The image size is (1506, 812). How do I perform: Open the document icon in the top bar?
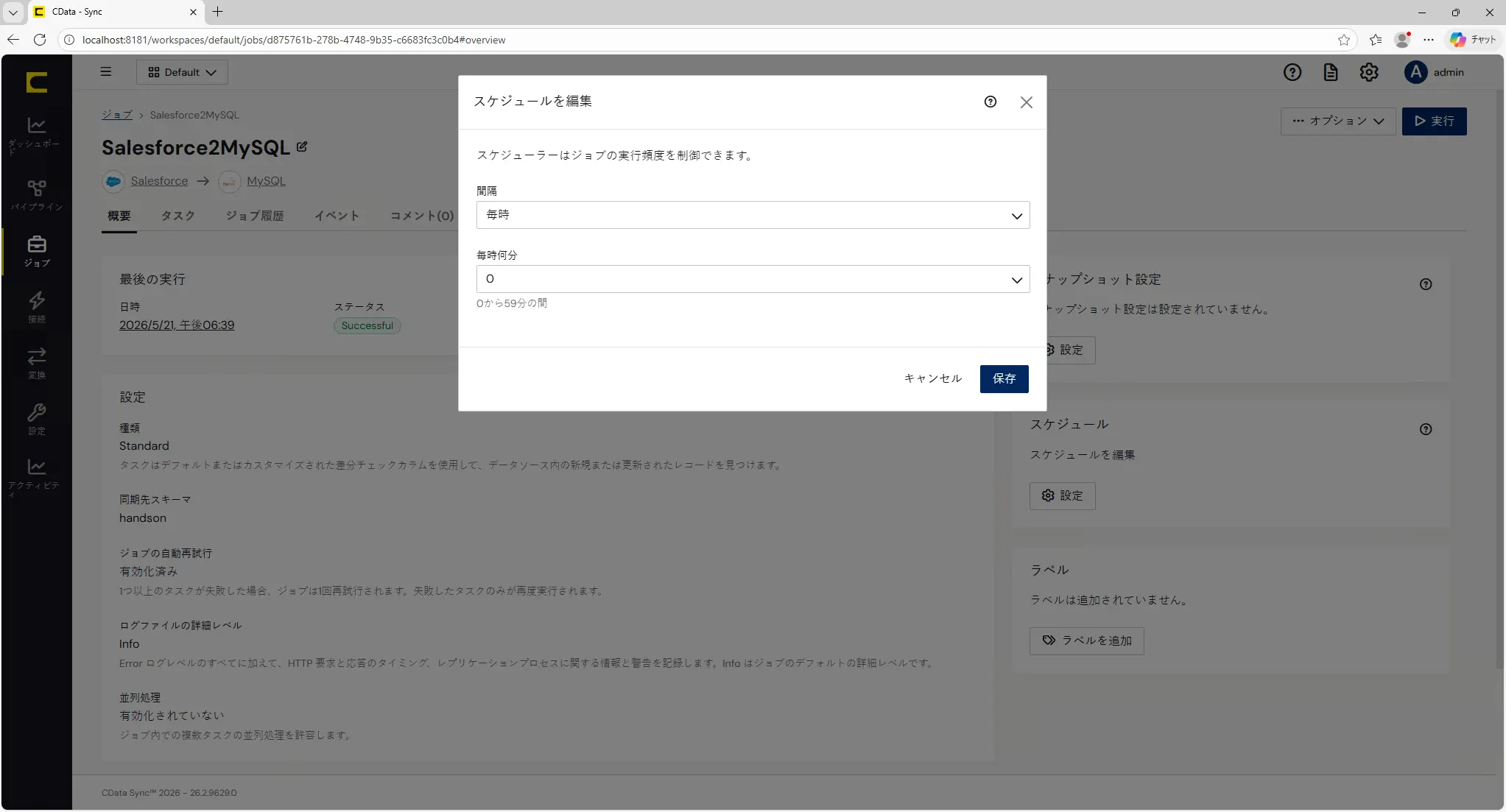[1331, 72]
